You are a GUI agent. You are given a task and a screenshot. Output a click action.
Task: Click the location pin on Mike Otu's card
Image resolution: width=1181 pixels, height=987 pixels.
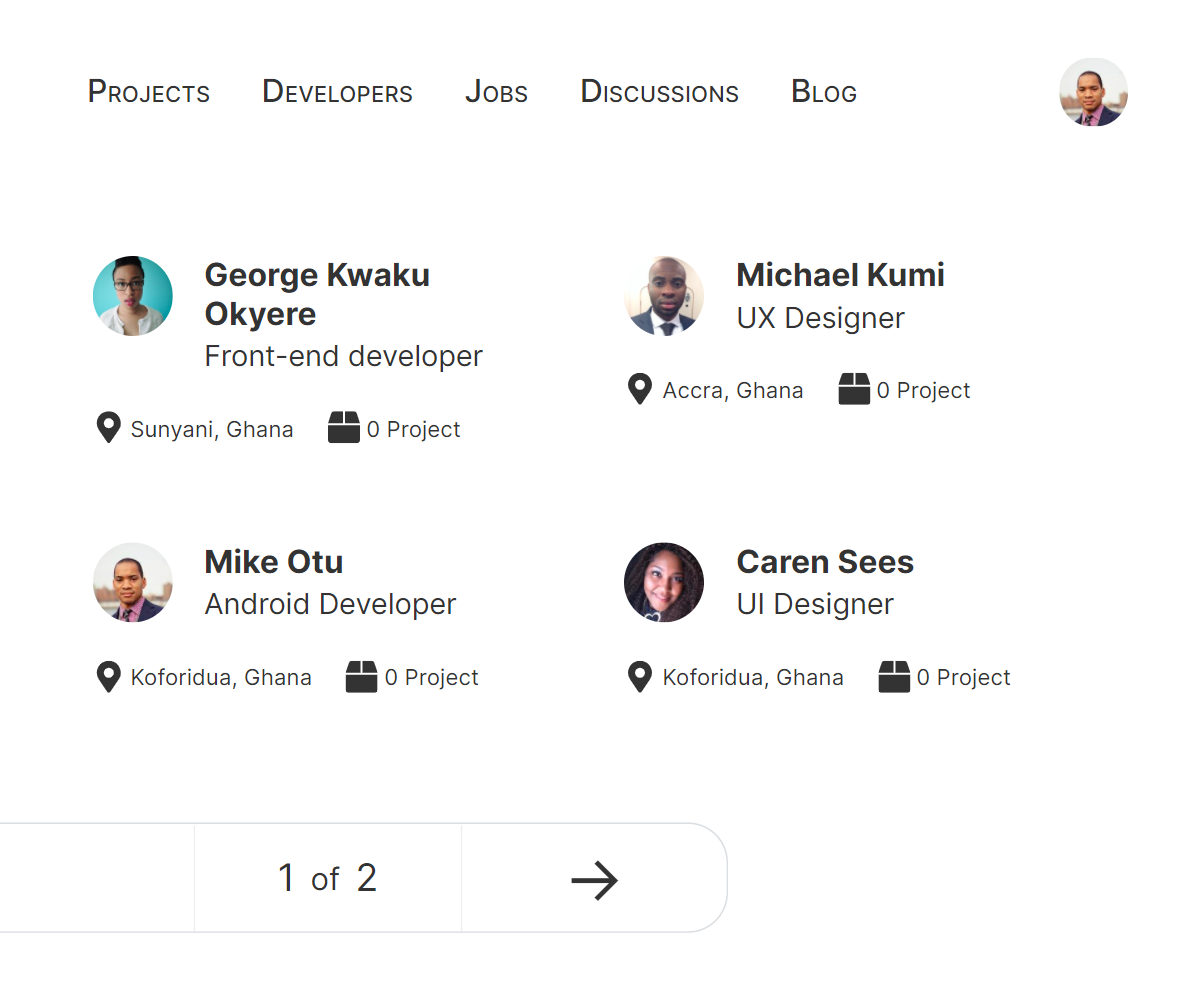click(108, 677)
